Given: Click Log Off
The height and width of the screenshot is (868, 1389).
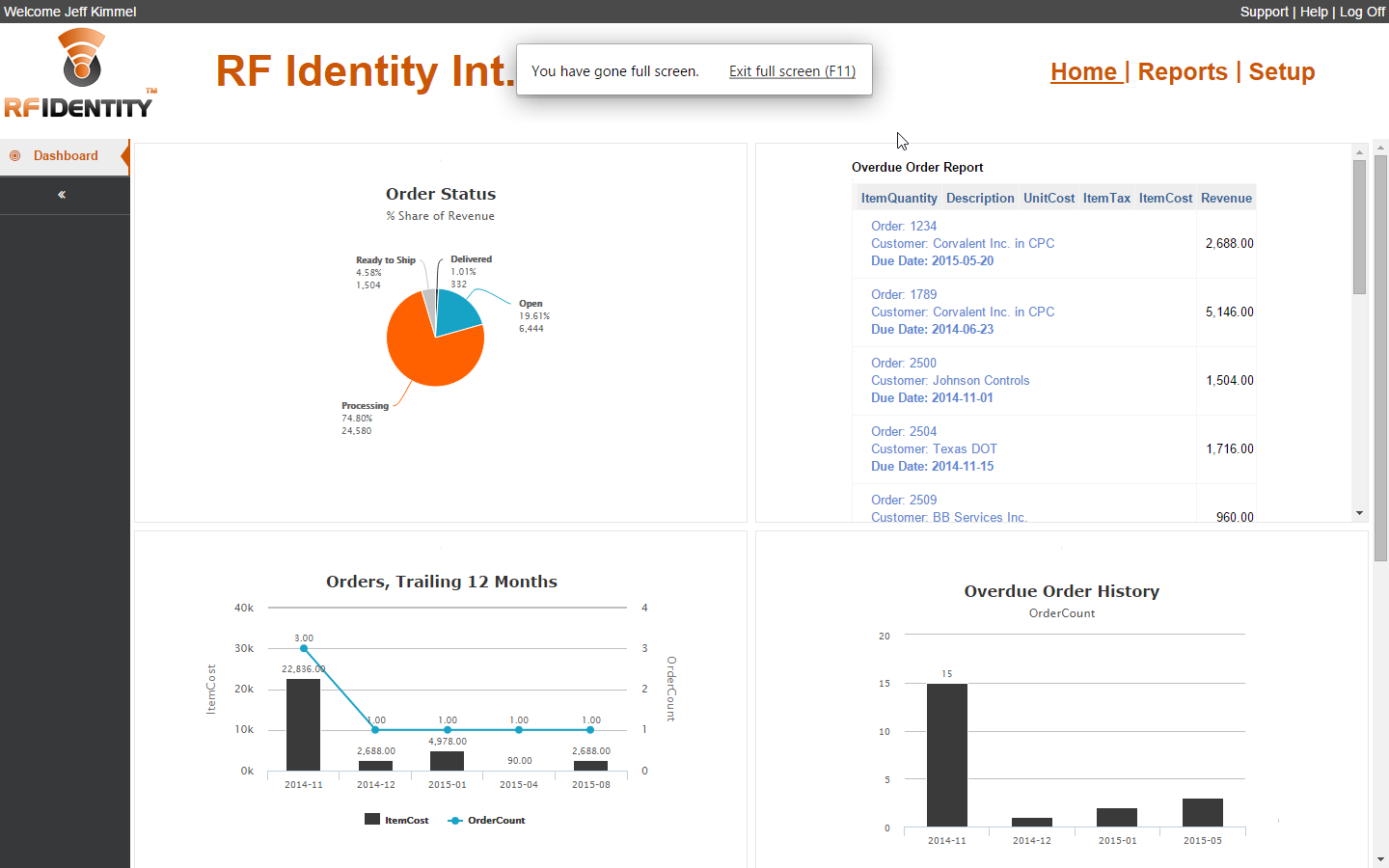Looking at the screenshot, I should 1362,12.
